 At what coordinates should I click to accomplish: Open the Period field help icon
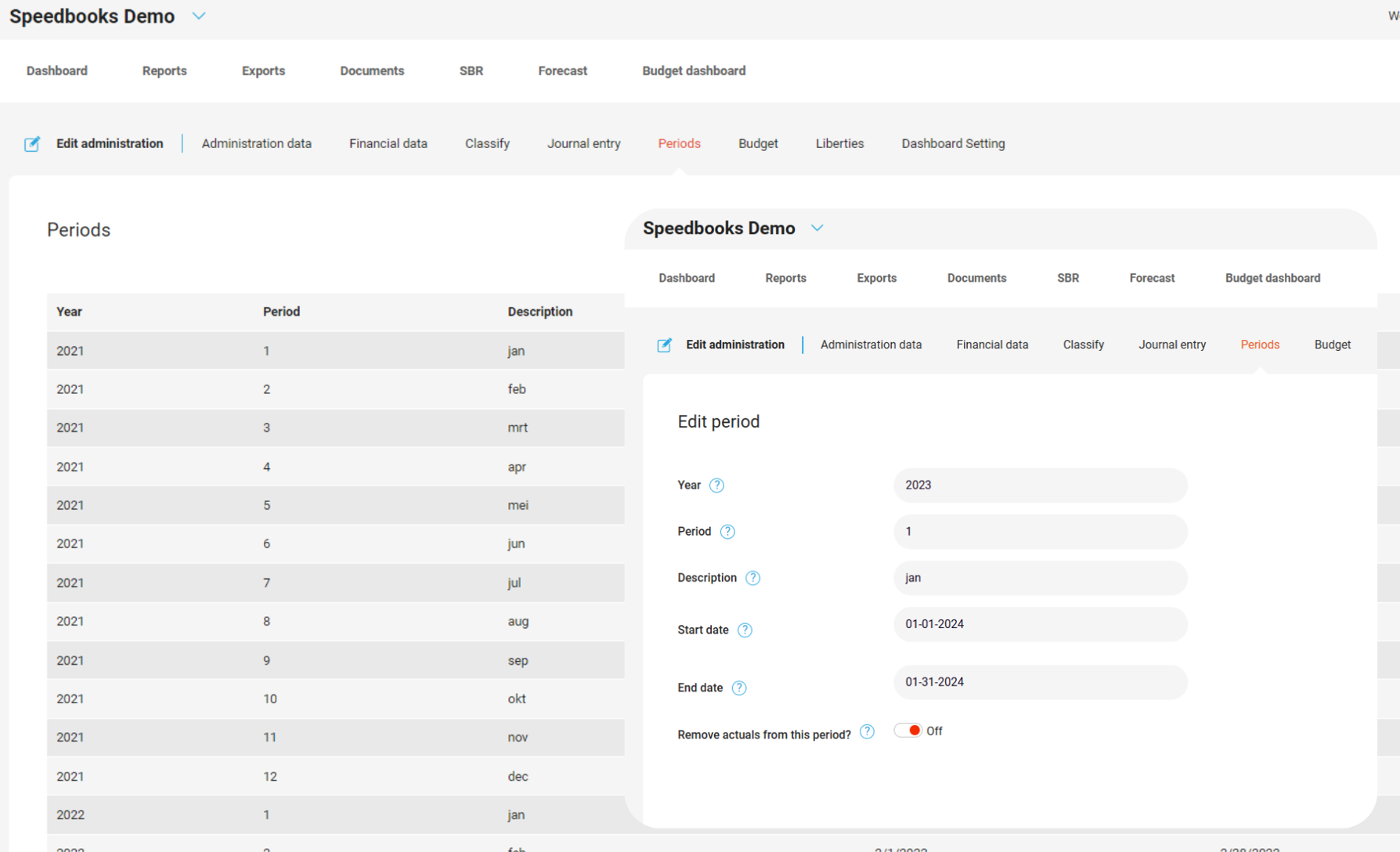click(727, 532)
